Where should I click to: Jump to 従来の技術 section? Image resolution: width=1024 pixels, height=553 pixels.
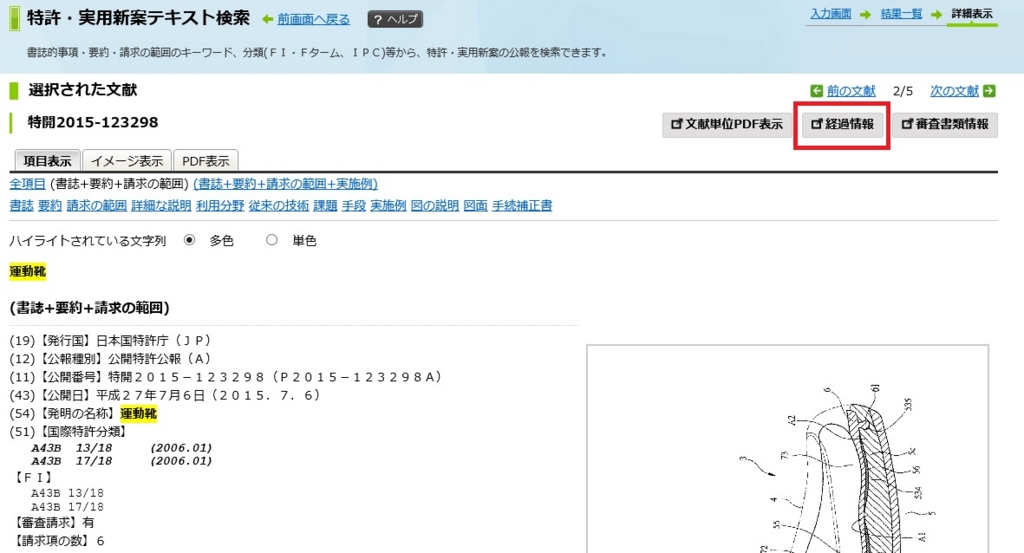tap(279, 206)
